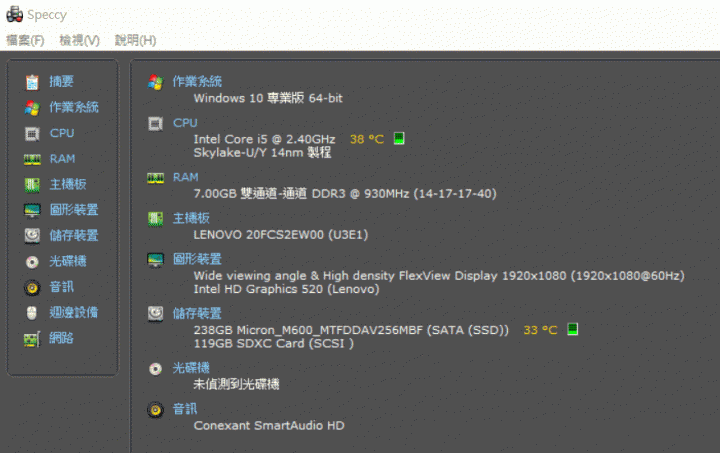Image resolution: width=720 pixels, height=453 pixels.
Task: Click the speaker icon in summary panel
Action: pos(156,410)
